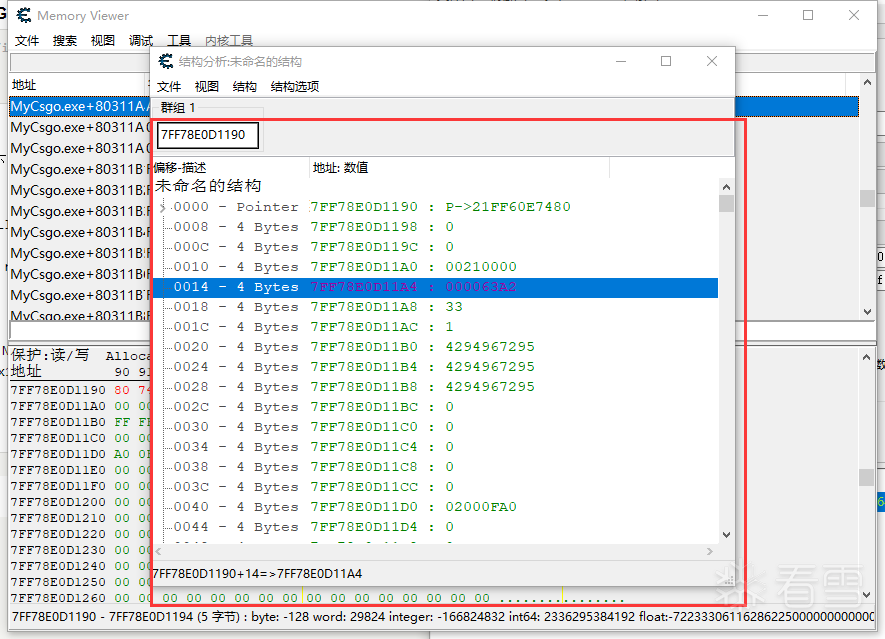
Task: Click the red byte 80 in hex view
Action: click(x=122, y=390)
